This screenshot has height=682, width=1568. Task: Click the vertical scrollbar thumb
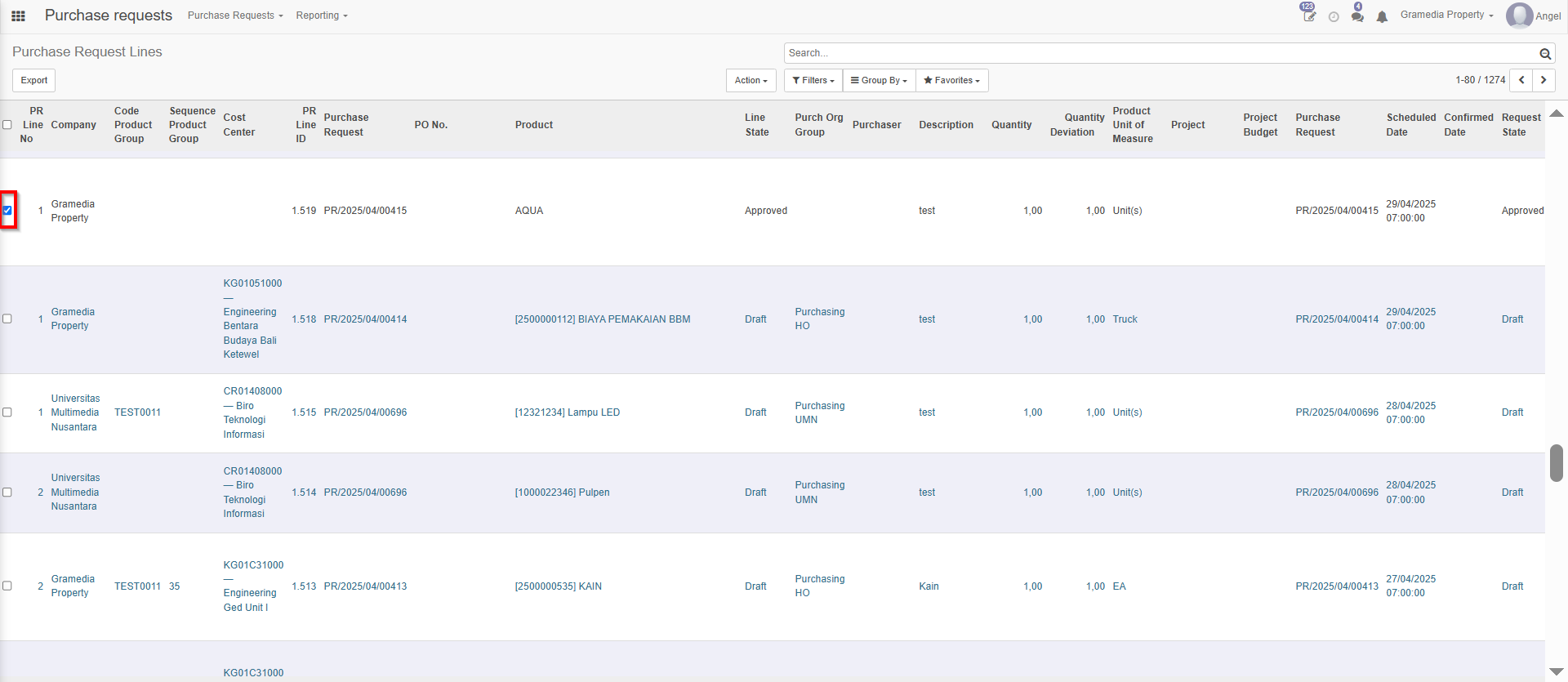pyautogui.click(x=1557, y=463)
